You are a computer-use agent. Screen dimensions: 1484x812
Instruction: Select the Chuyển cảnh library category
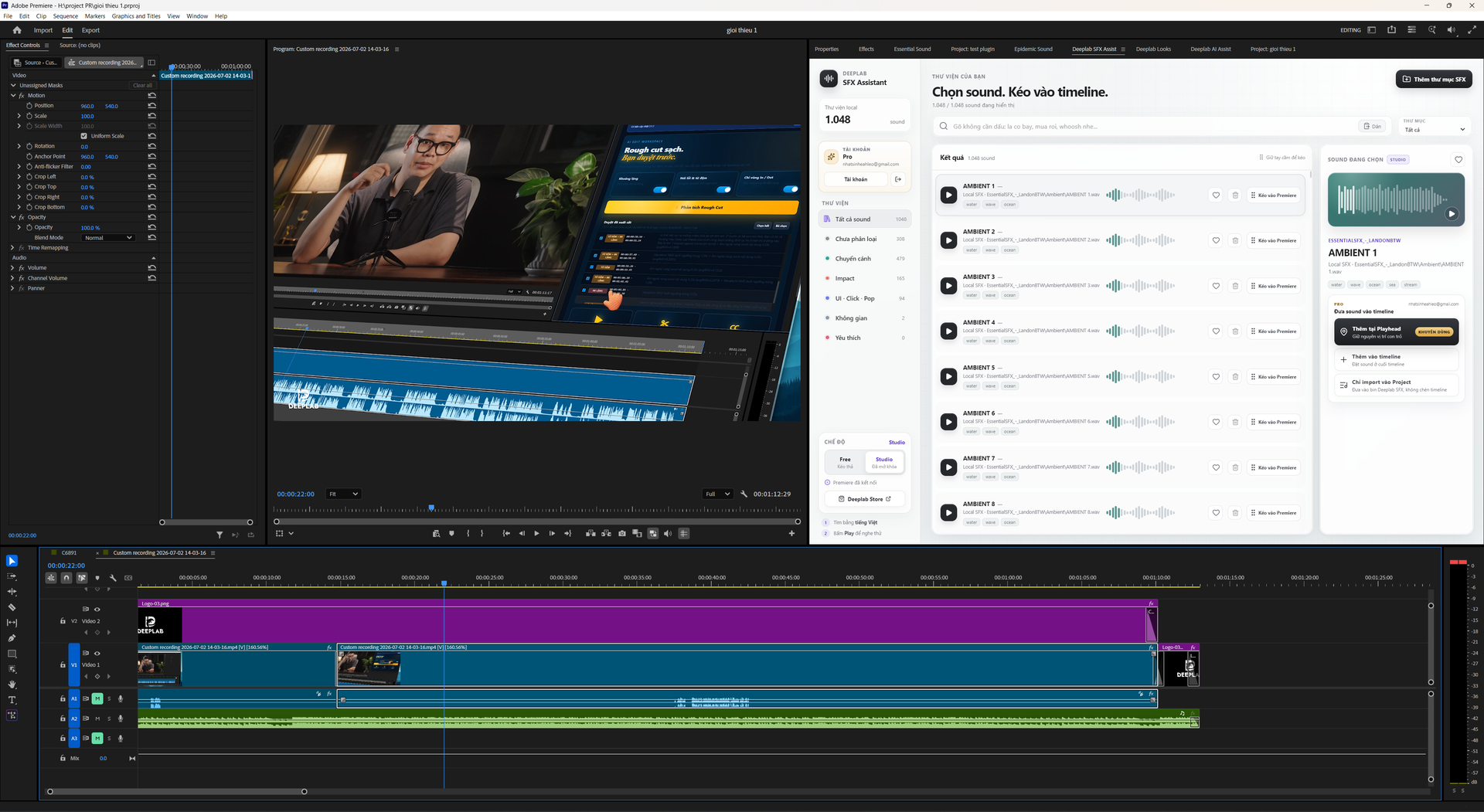click(x=865, y=259)
